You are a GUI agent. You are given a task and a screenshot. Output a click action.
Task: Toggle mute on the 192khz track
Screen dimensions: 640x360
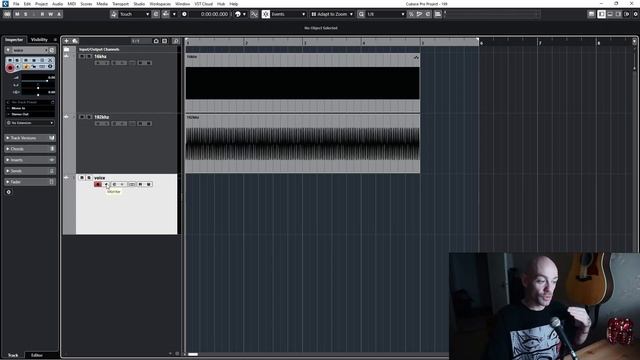(82, 117)
